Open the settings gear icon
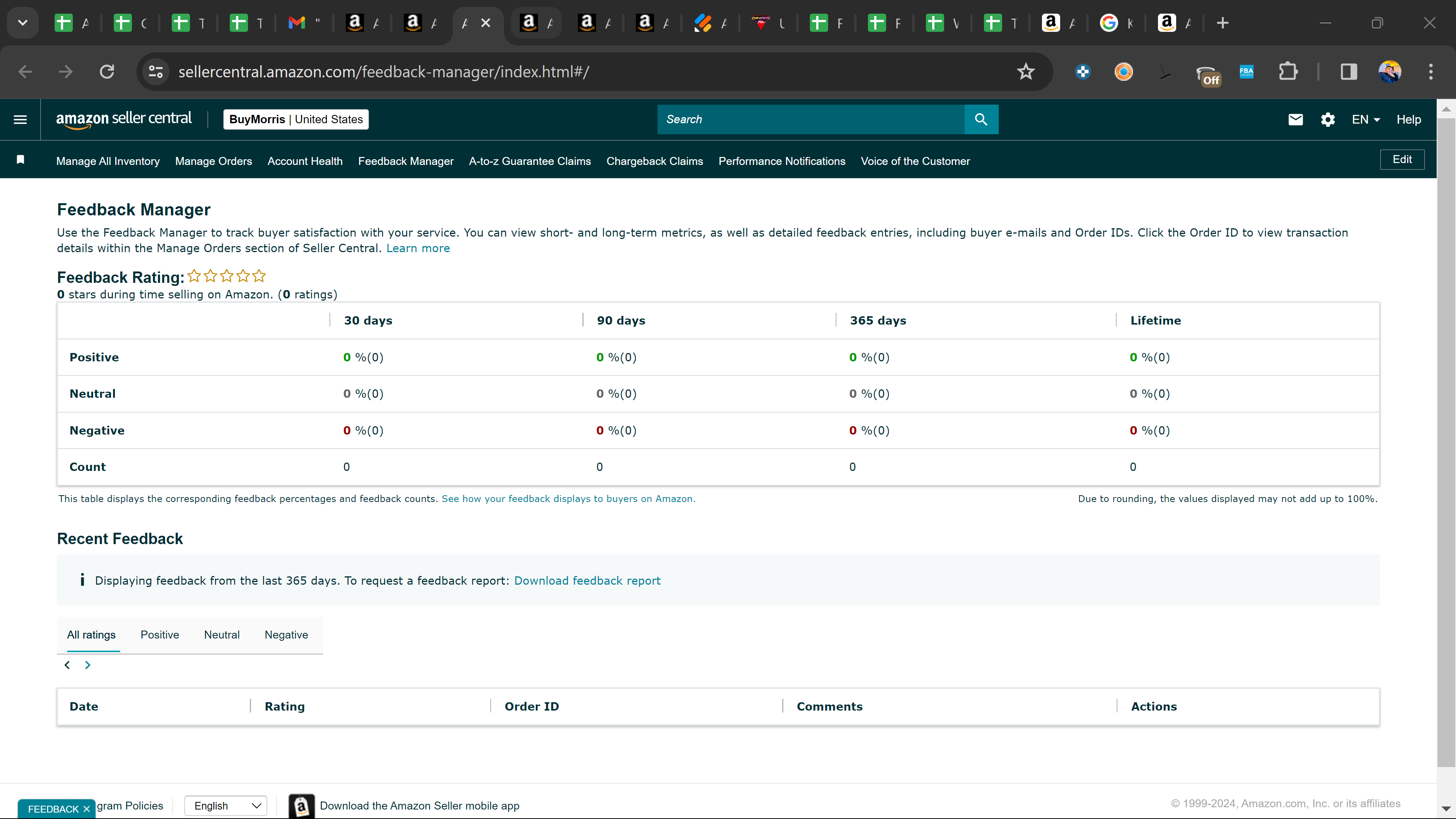Viewport: 1456px width, 819px height. click(1327, 119)
